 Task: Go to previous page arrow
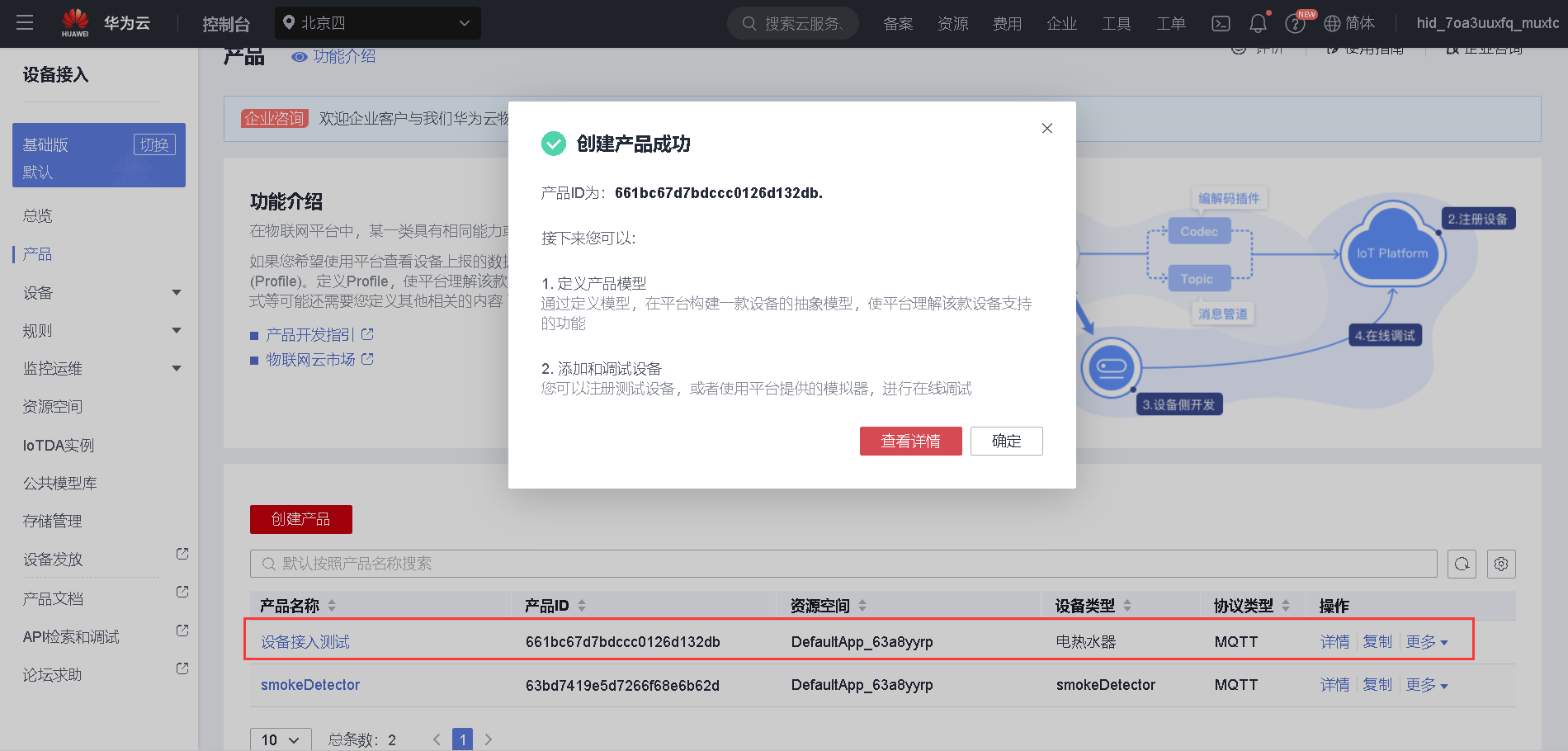[437, 739]
